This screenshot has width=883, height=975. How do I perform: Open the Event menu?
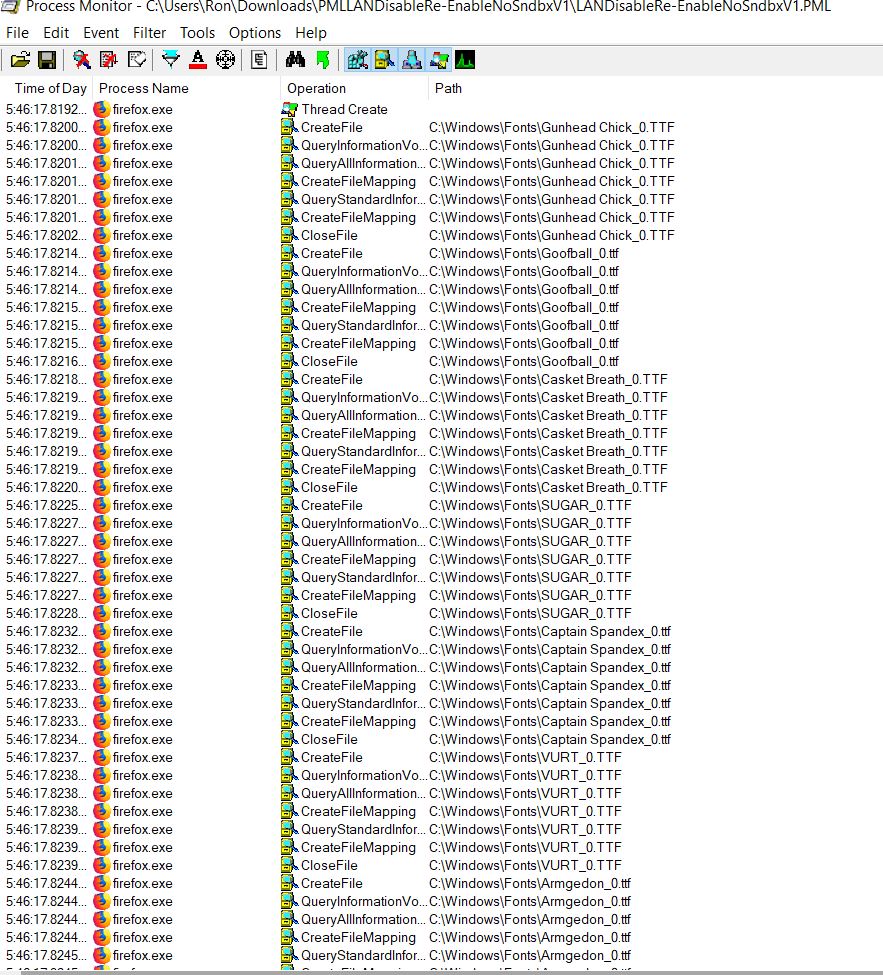coord(101,32)
